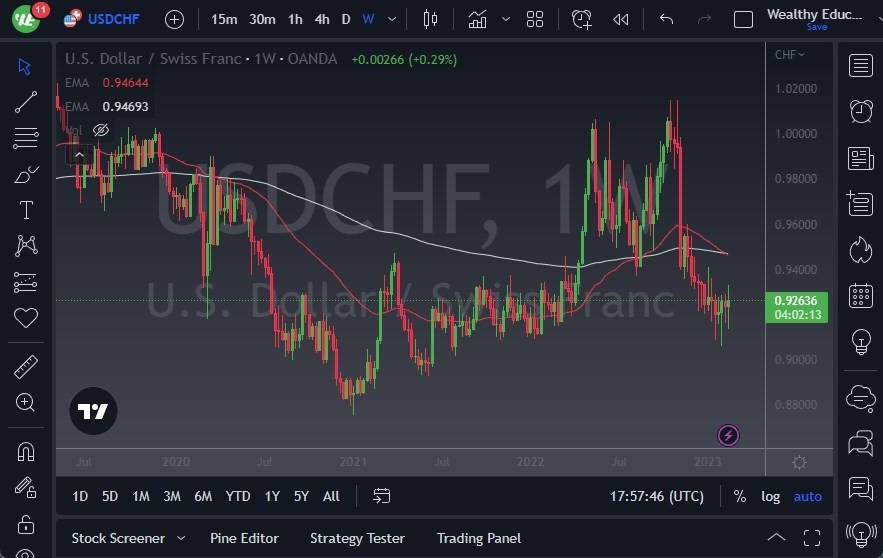
Task: Open the indicators and strategies dialog
Action: coord(478,20)
